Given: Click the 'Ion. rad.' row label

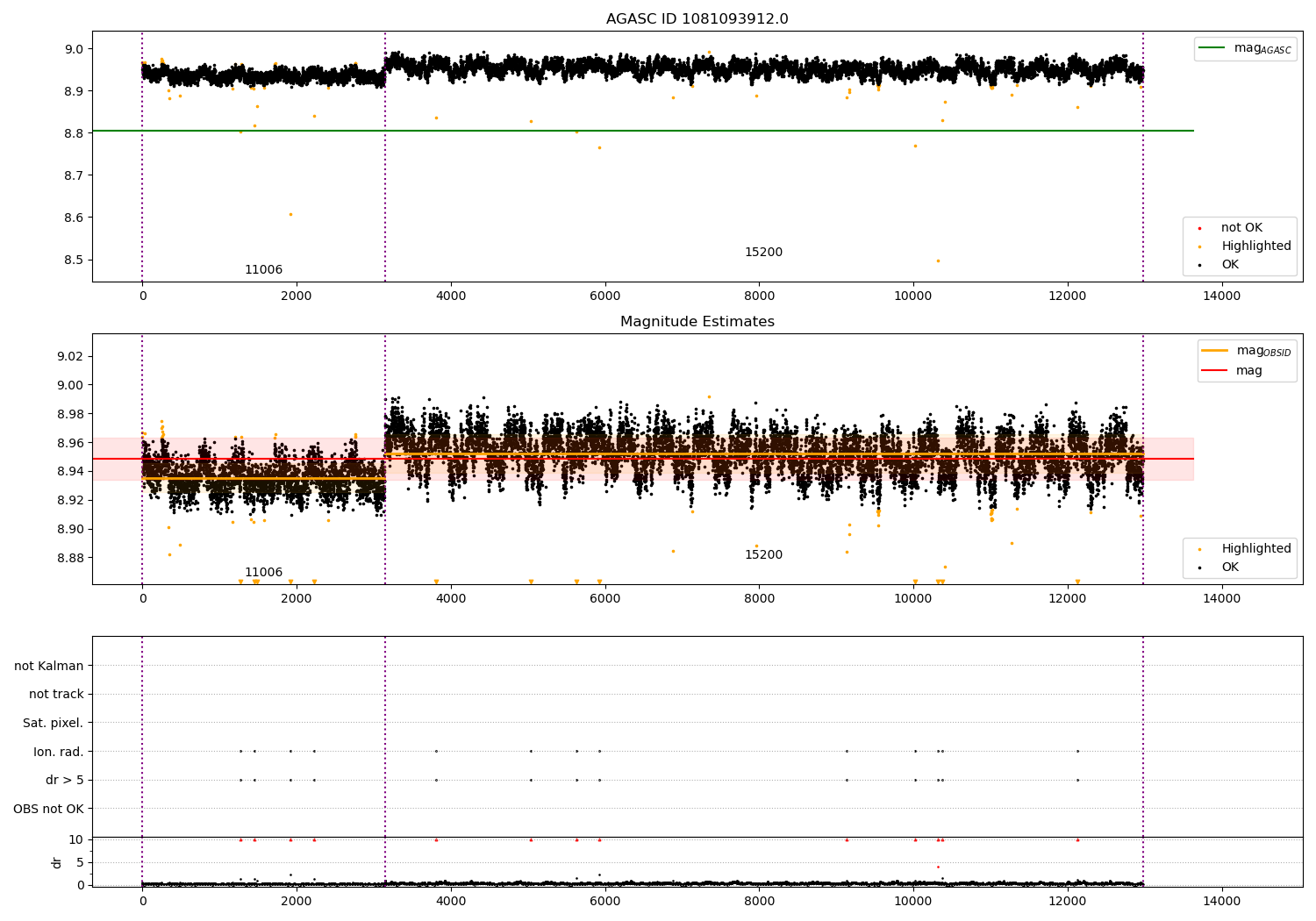Looking at the screenshot, I should point(59,752).
